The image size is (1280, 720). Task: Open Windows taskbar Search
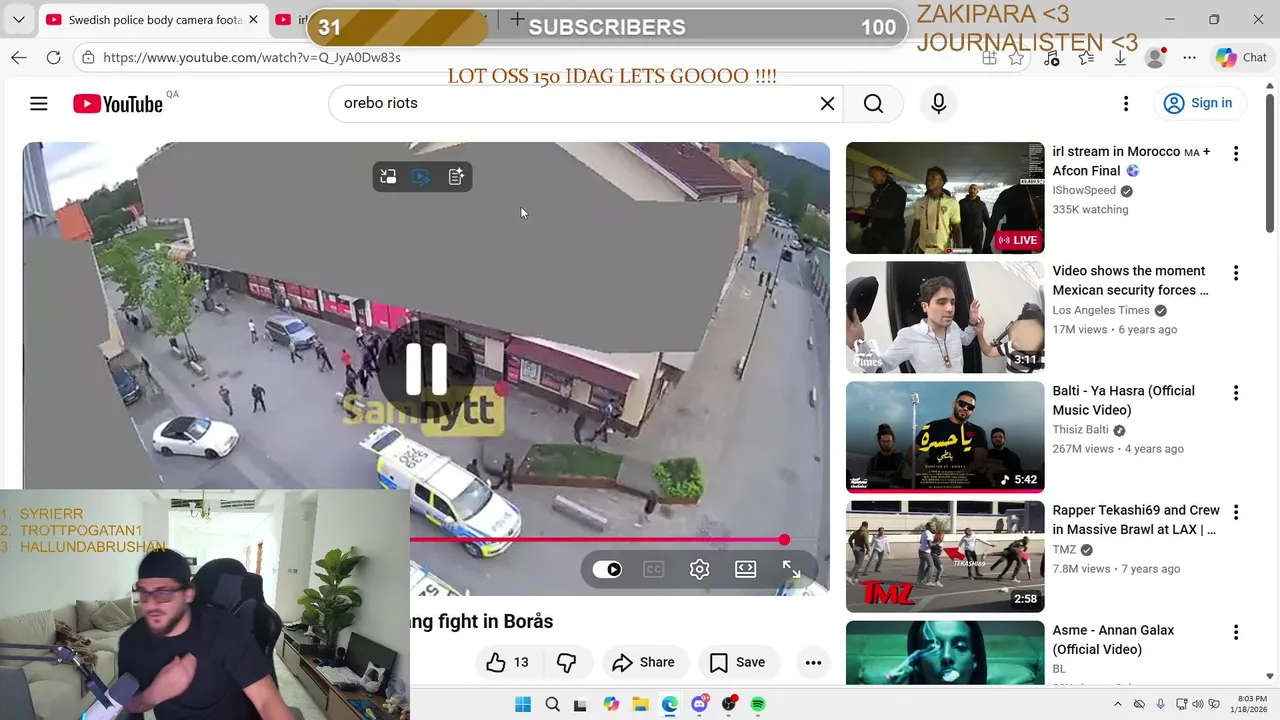[552, 704]
